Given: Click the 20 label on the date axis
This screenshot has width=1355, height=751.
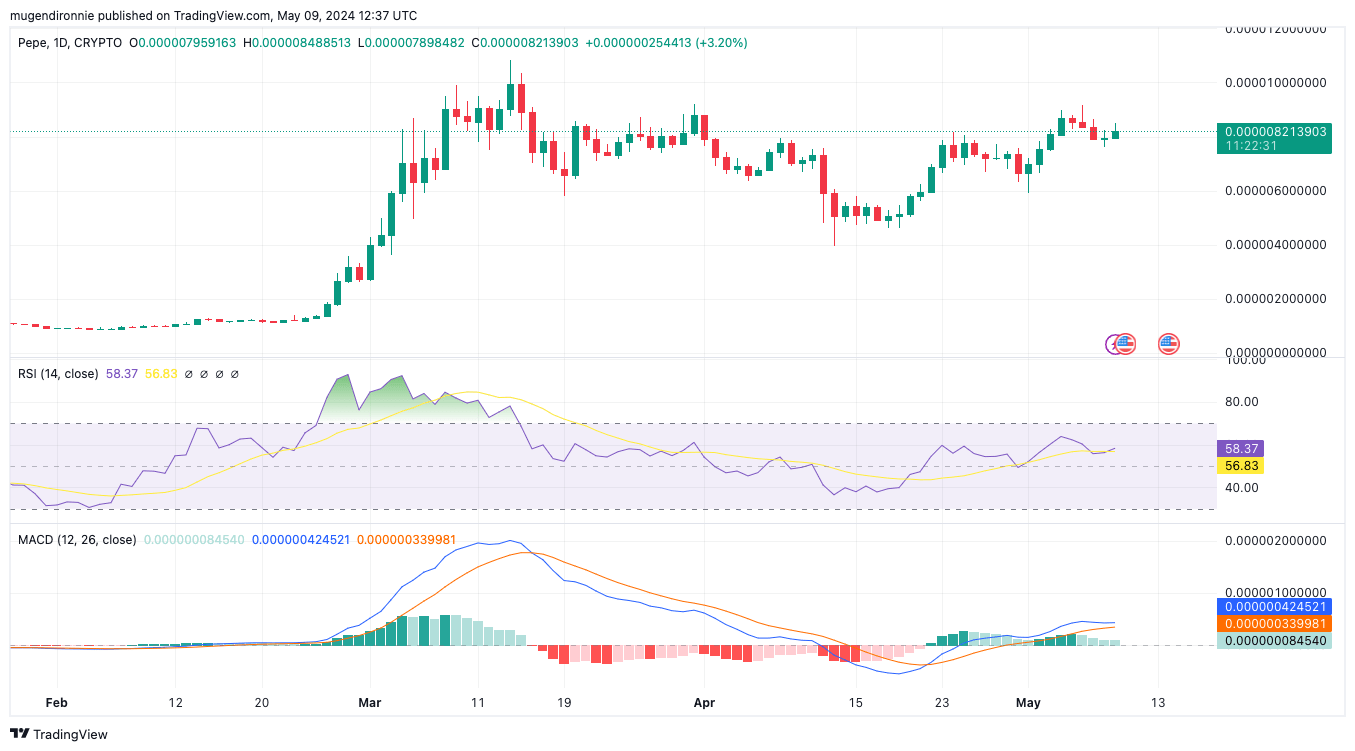Looking at the screenshot, I should coord(262,702).
